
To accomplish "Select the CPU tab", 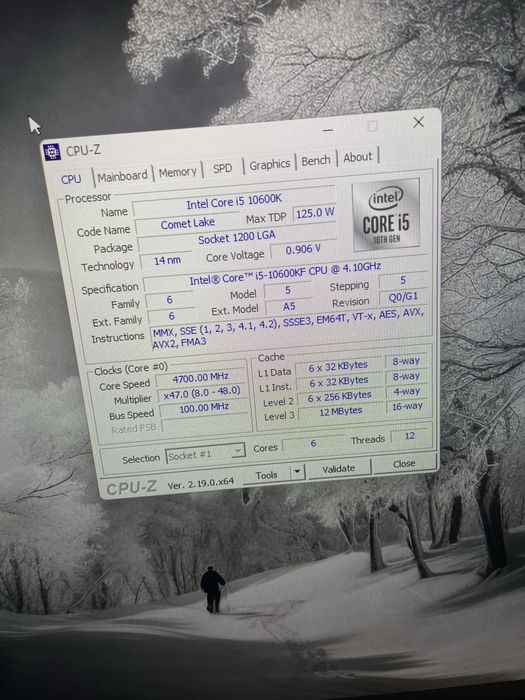I will coord(71,179).
